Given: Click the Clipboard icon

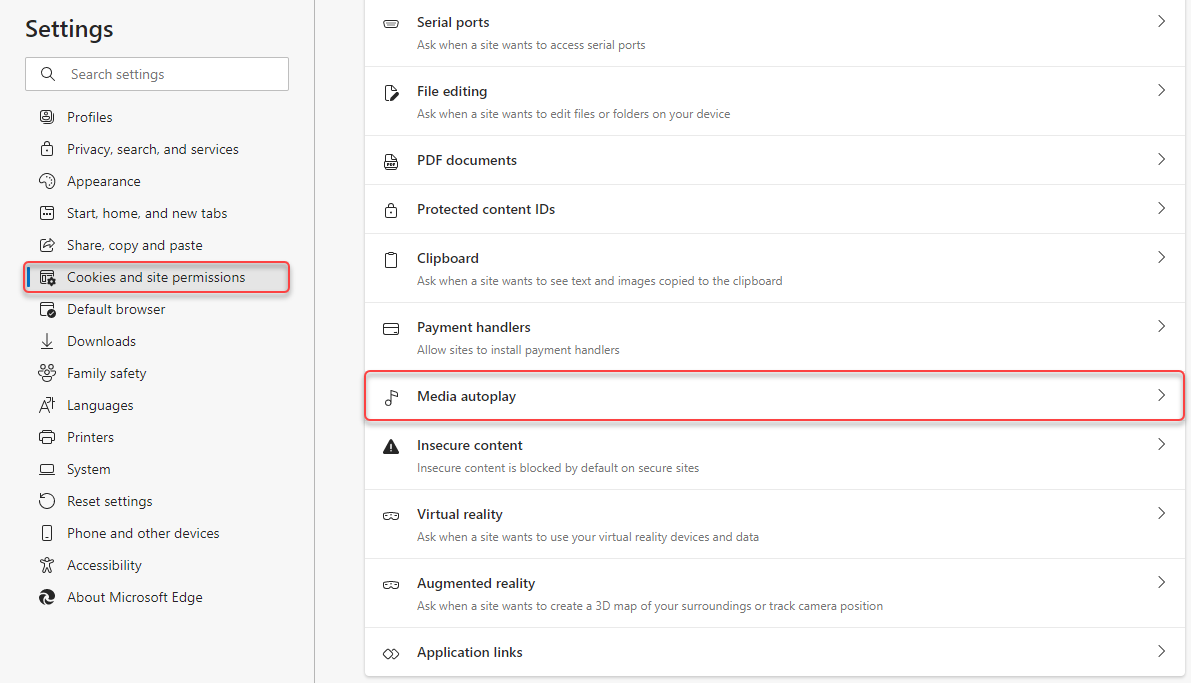Looking at the screenshot, I should [391, 258].
